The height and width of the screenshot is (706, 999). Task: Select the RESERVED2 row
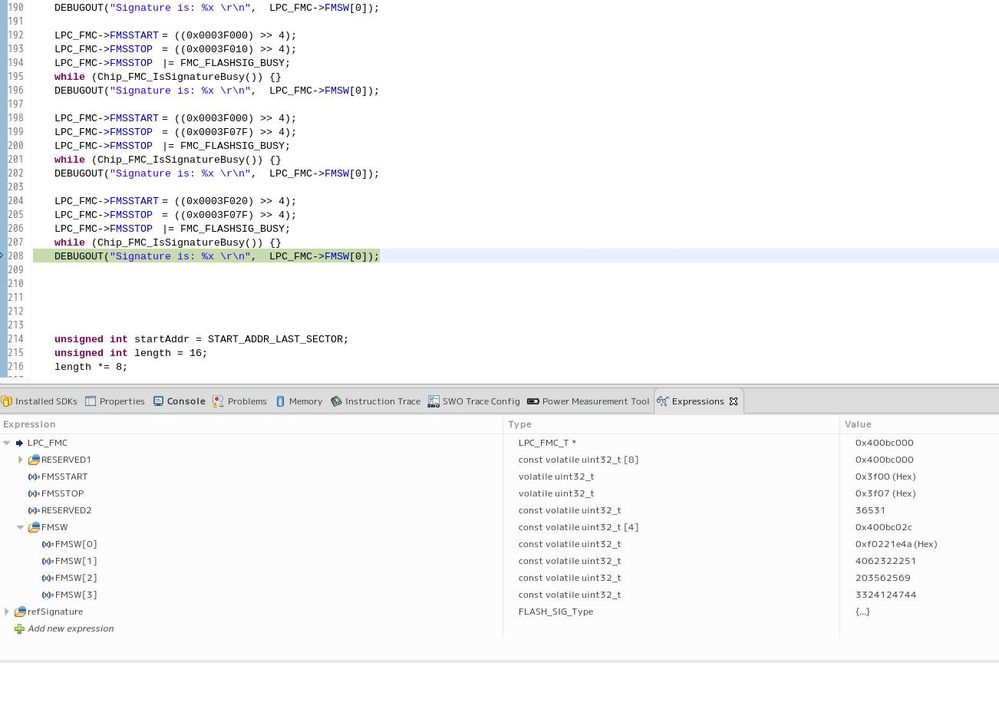pyautogui.click(x=500, y=510)
